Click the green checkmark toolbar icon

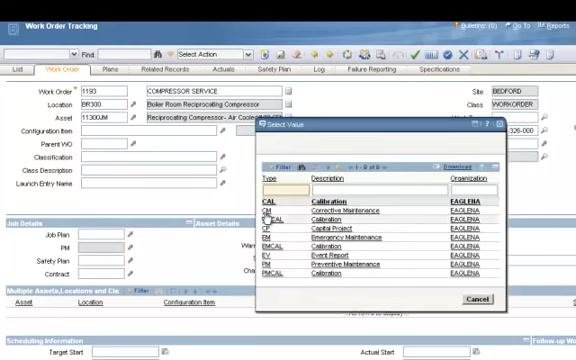tap(415, 55)
